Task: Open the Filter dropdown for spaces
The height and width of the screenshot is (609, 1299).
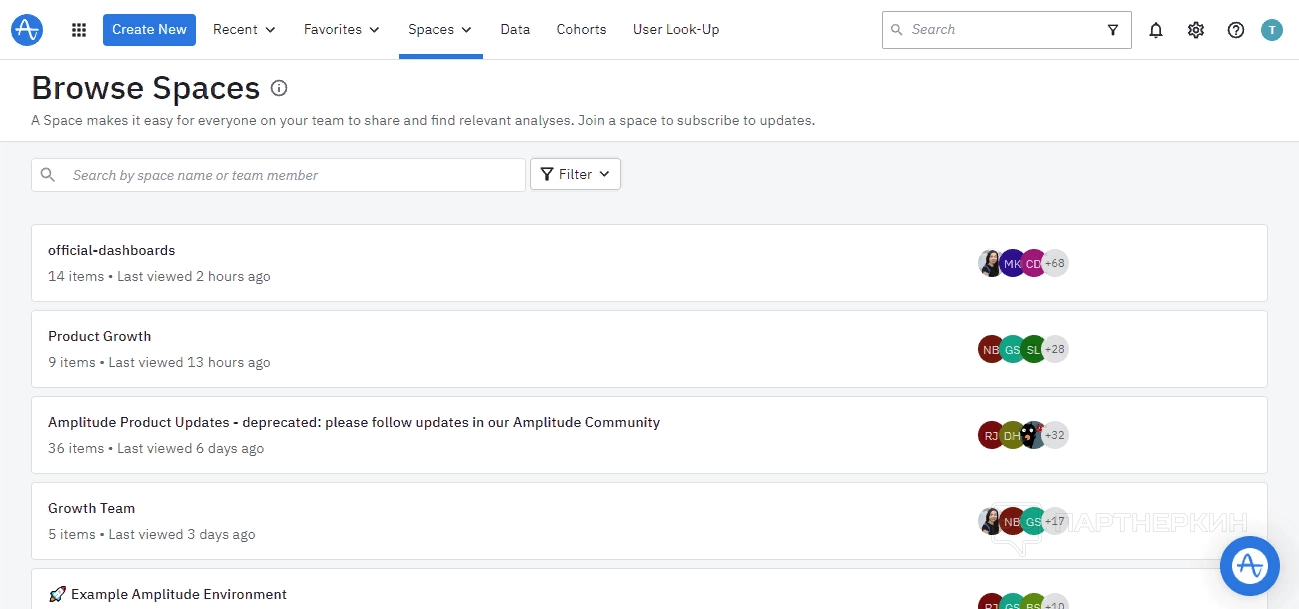Action: [x=575, y=174]
